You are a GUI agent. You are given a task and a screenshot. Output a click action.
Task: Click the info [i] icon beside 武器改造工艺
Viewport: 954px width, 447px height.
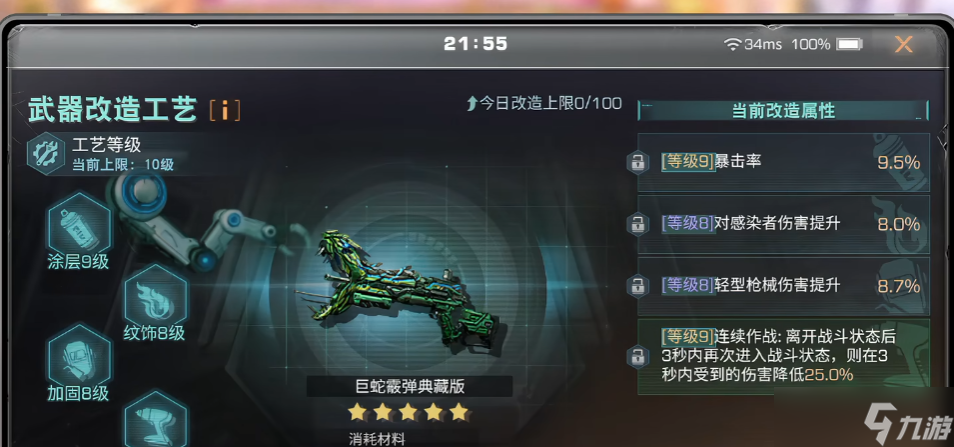coord(225,110)
